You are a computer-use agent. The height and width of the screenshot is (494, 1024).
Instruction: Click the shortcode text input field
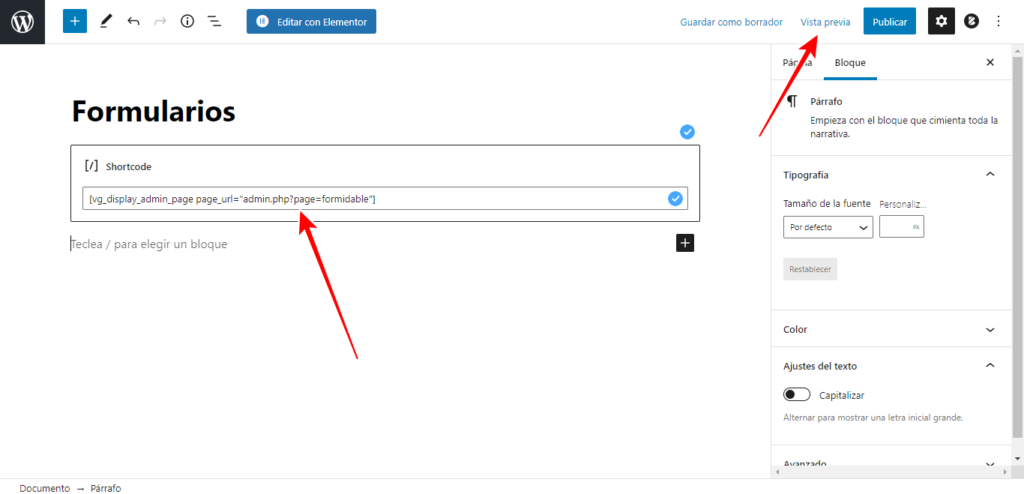[x=370, y=199]
